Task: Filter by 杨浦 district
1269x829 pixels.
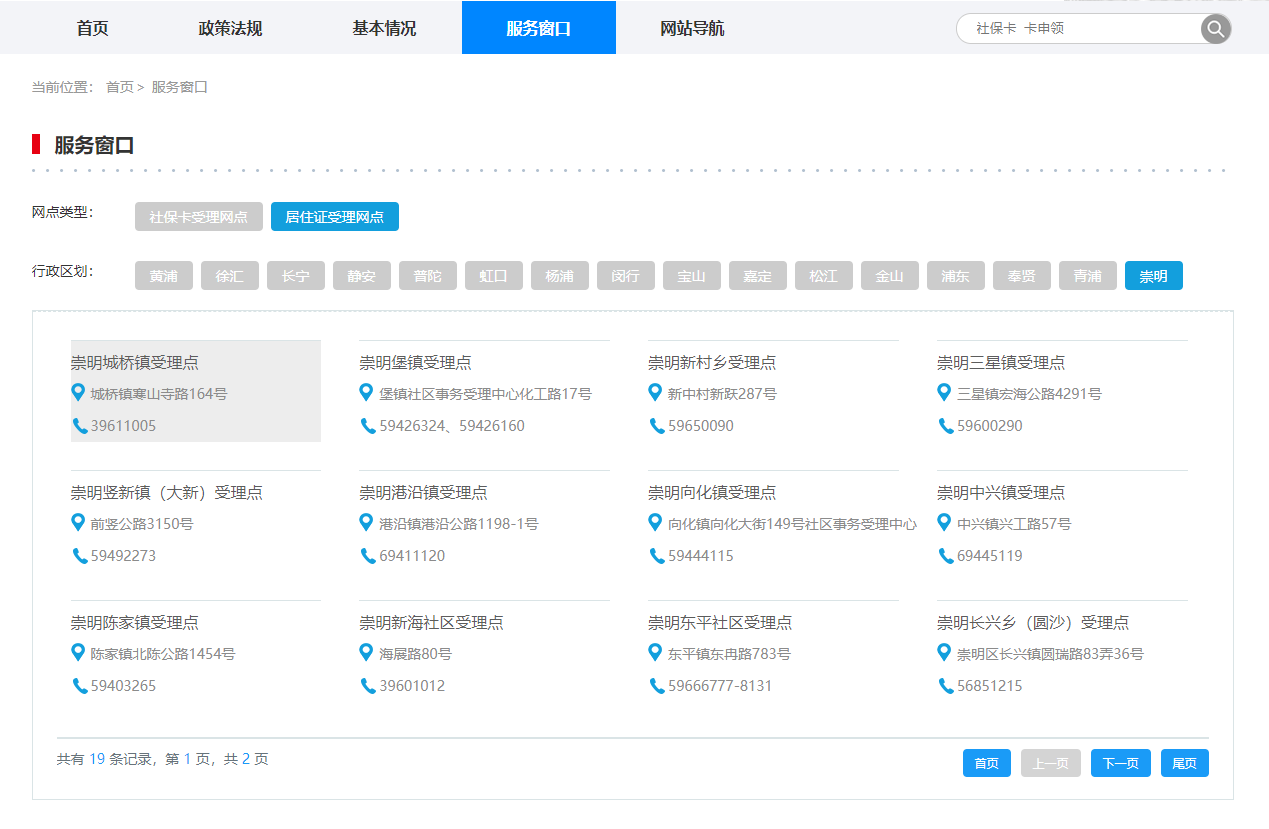Action: pyautogui.click(x=560, y=276)
